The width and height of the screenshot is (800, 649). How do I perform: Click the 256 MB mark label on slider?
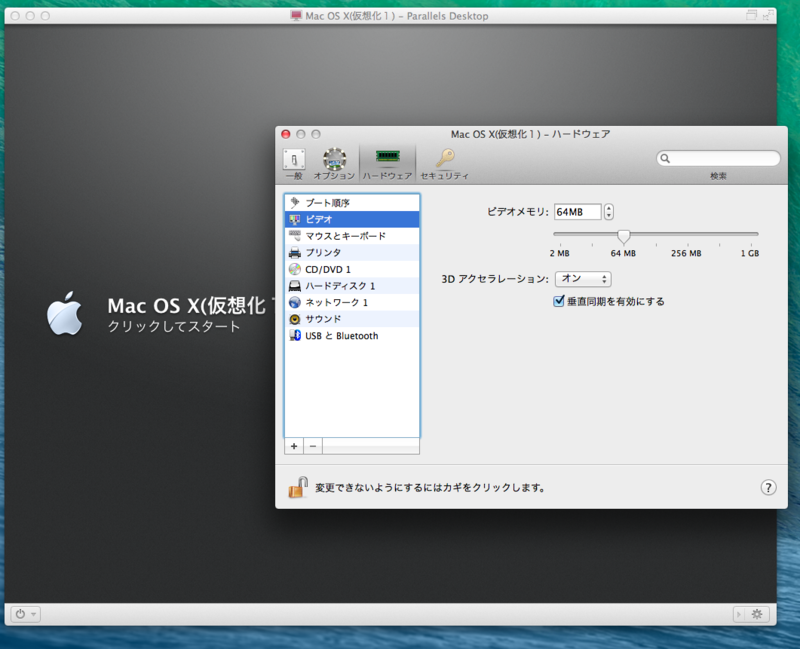point(686,253)
